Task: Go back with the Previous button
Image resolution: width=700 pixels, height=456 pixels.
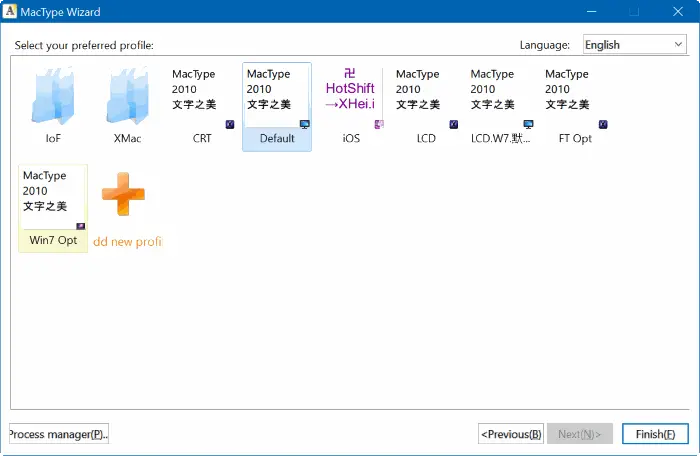Action: tap(511, 434)
